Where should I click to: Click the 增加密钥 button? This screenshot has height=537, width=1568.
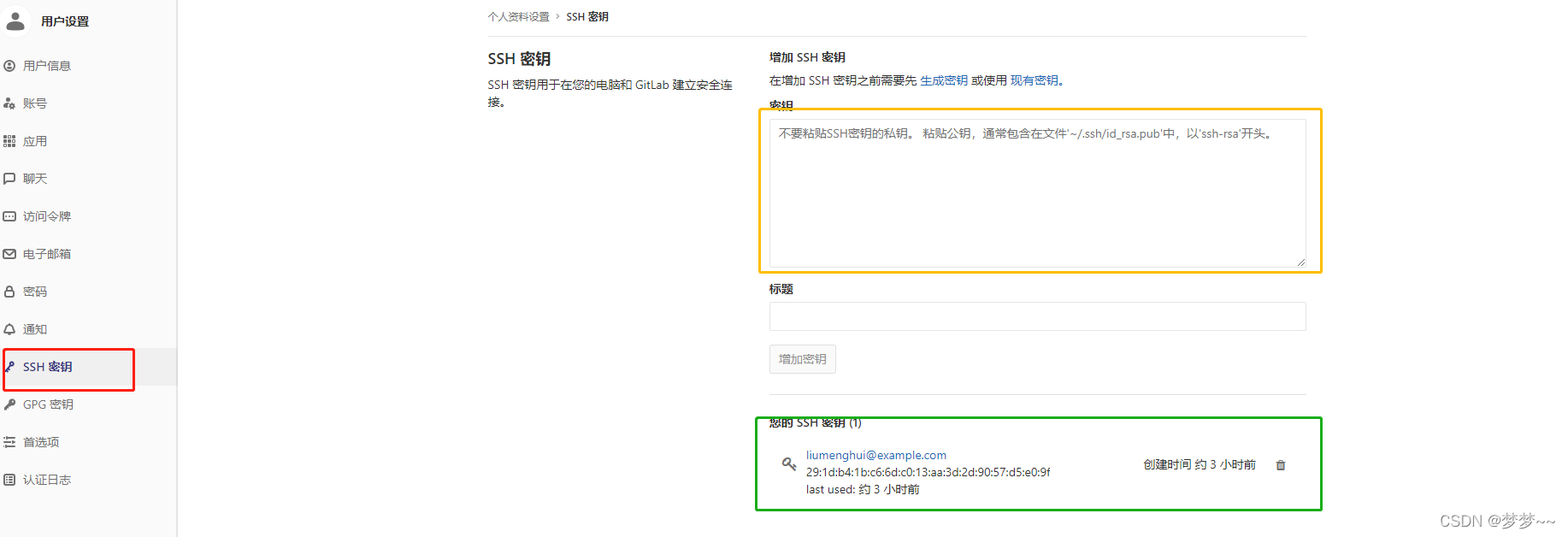(803, 359)
